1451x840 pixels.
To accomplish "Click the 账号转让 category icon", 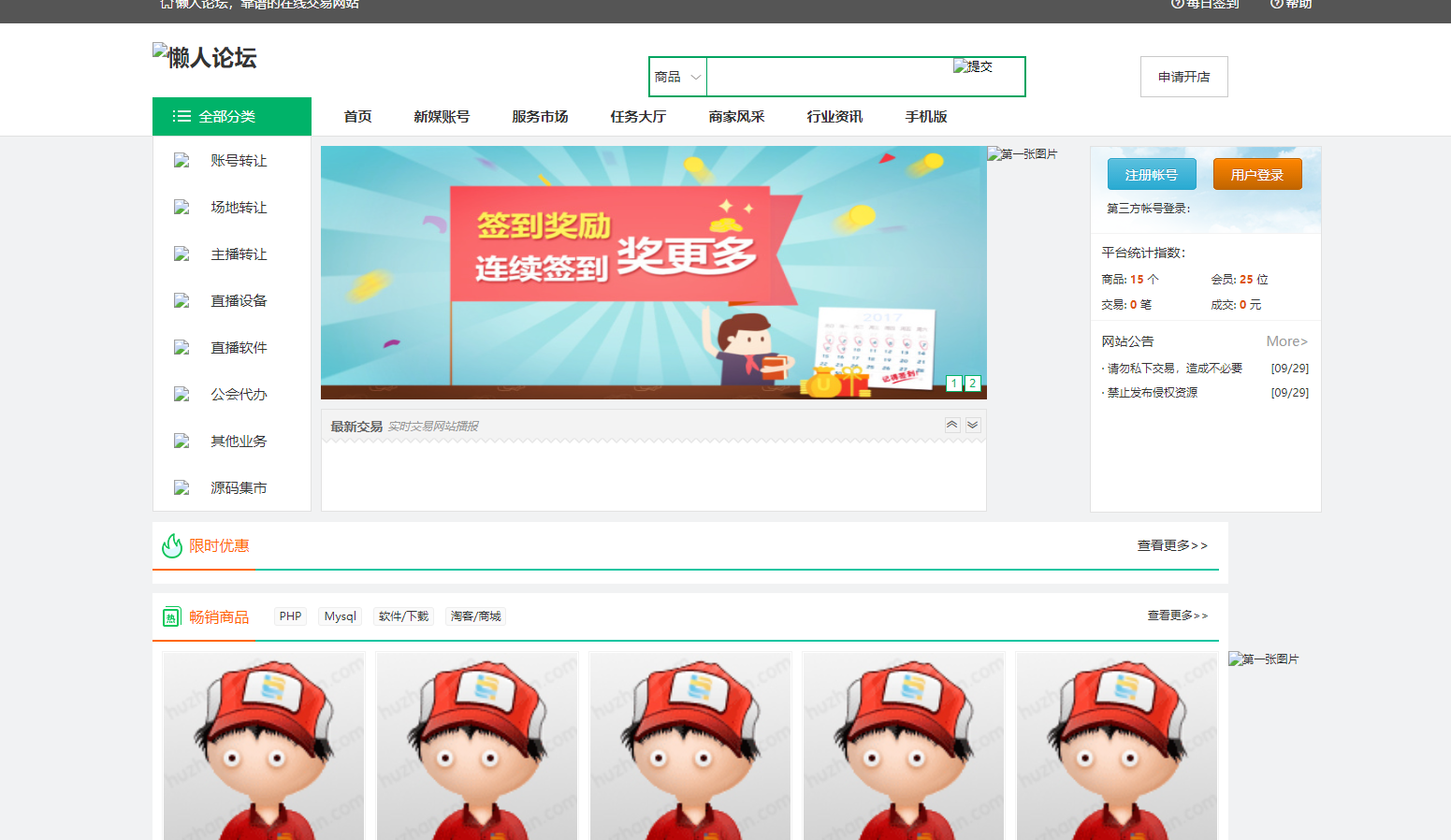I will [x=181, y=161].
